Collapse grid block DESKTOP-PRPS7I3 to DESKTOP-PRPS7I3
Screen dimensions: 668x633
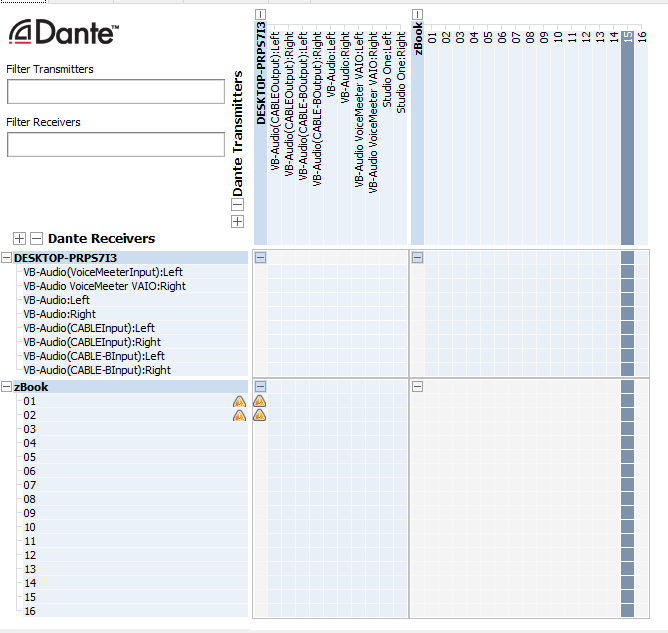[x=260, y=257]
